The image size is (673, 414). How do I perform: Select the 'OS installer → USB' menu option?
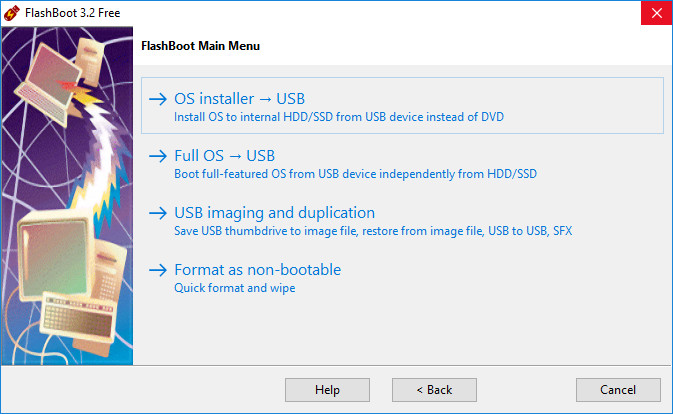(x=239, y=98)
